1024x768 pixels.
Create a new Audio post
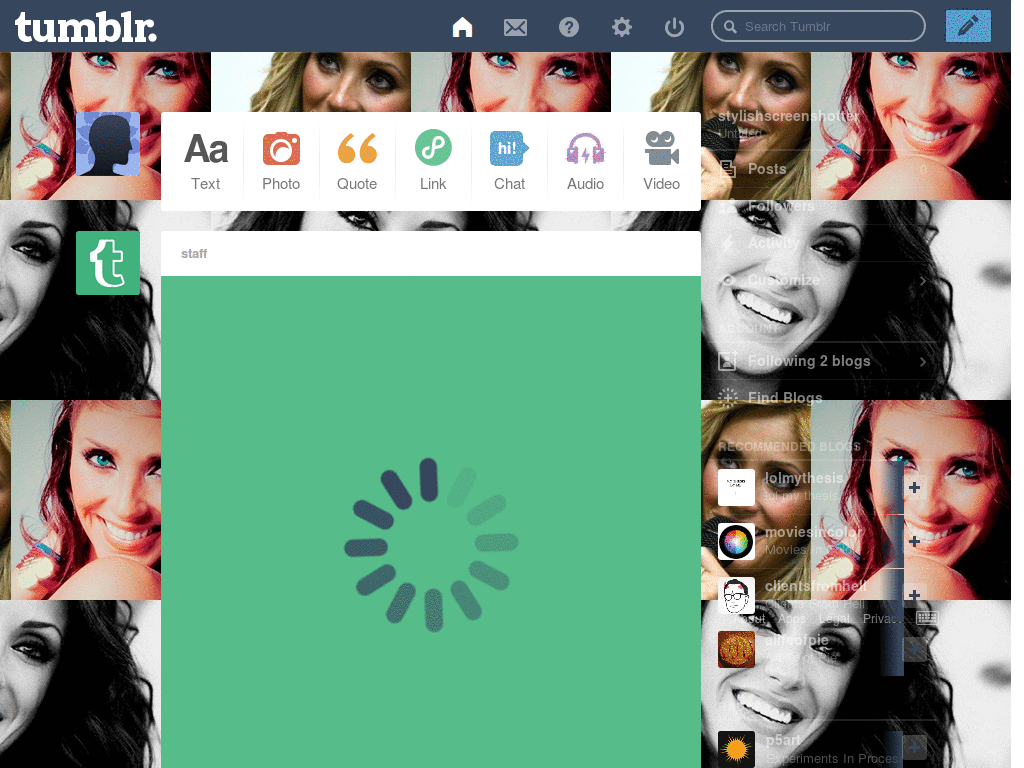585,161
